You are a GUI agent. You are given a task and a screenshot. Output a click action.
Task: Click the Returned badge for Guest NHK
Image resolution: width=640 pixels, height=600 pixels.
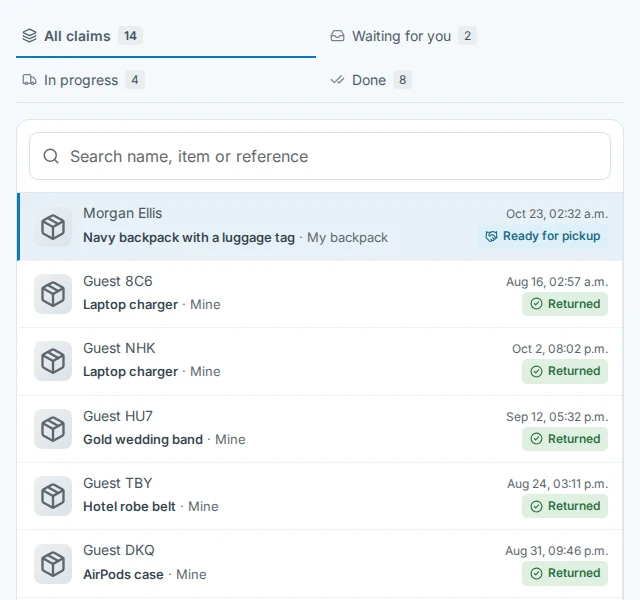[x=565, y=371]
